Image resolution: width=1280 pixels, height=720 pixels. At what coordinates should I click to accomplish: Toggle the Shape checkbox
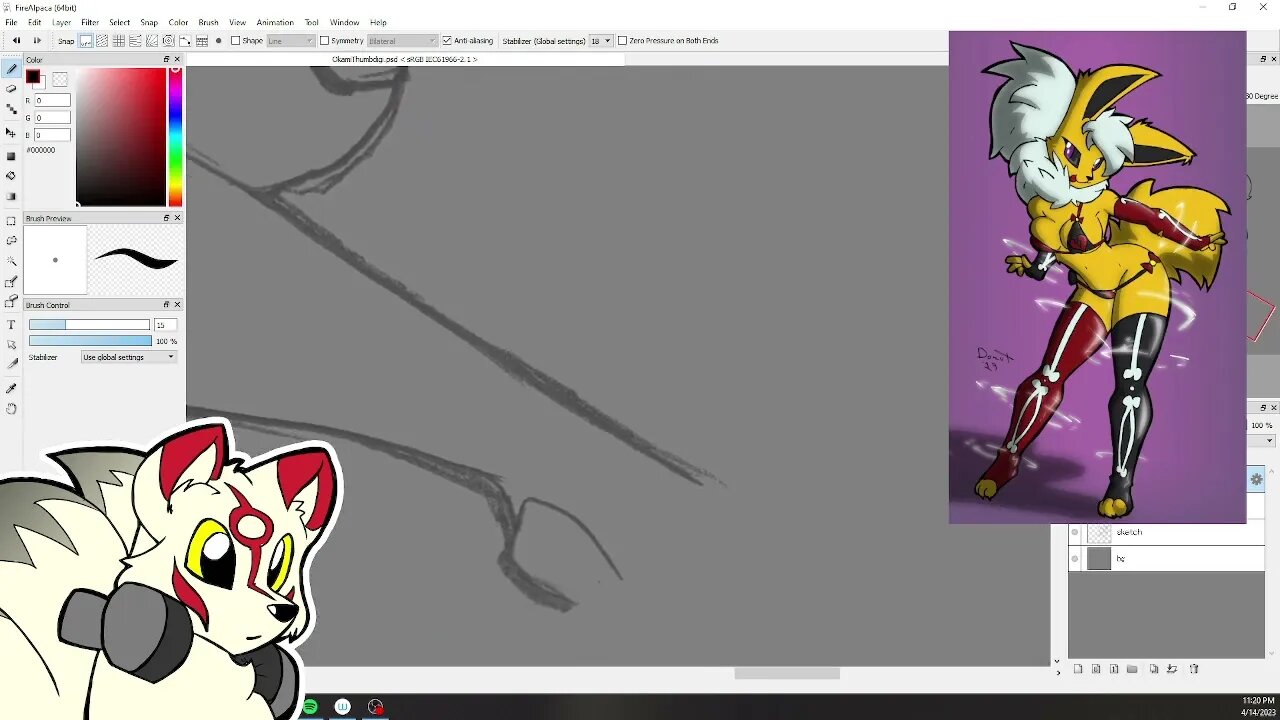click(x=235, y=41)
